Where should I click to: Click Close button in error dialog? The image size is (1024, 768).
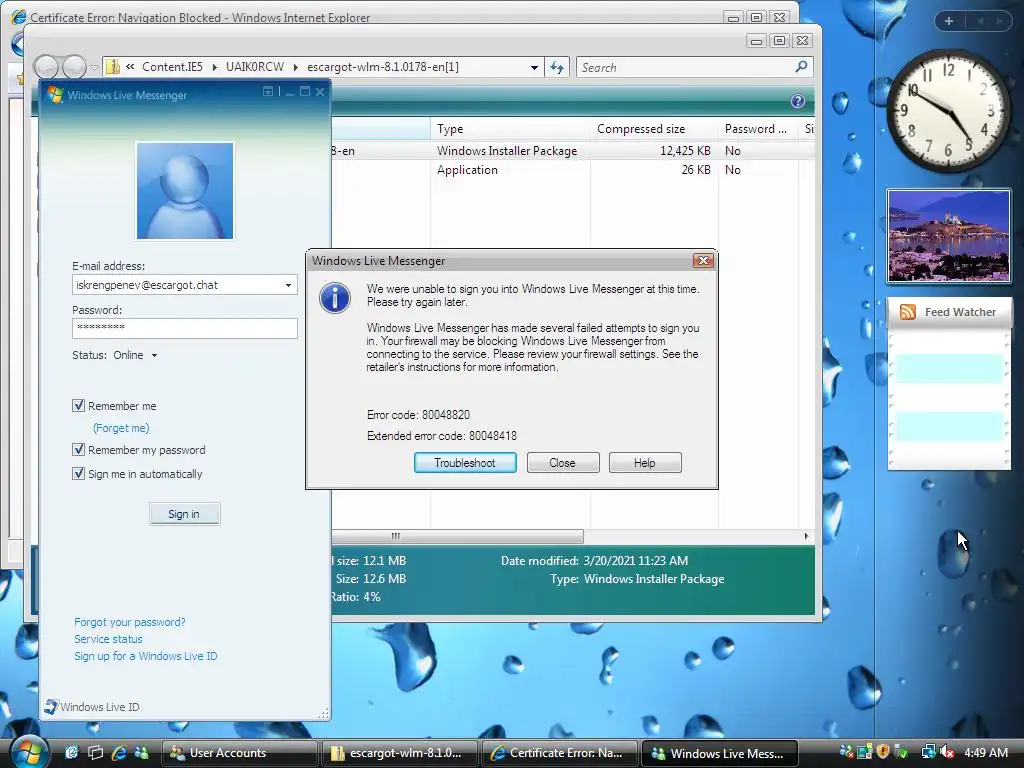pos(562,462)
